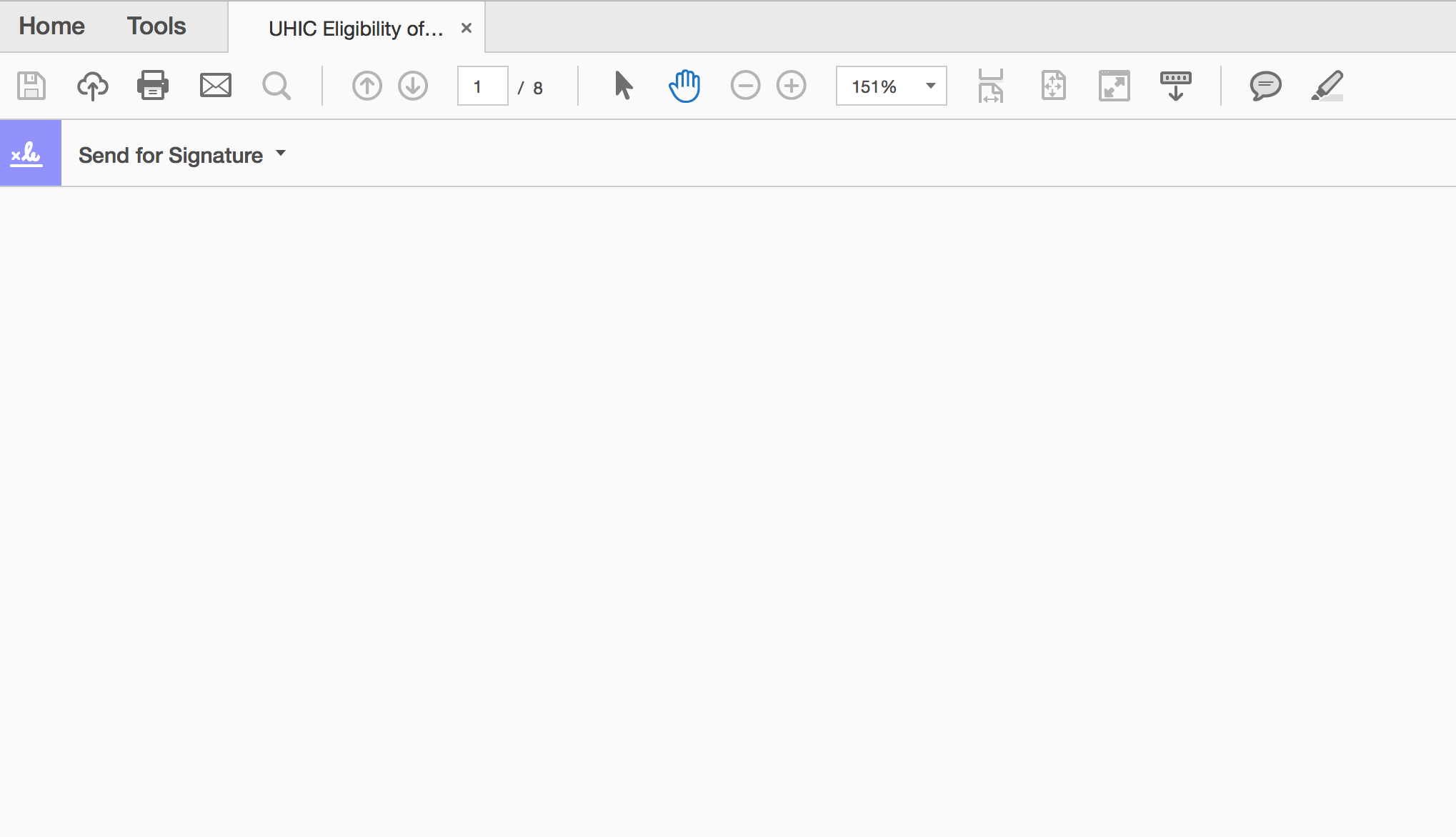
Task: Select the Hand pan tool
Action: (x=684, y=86)
